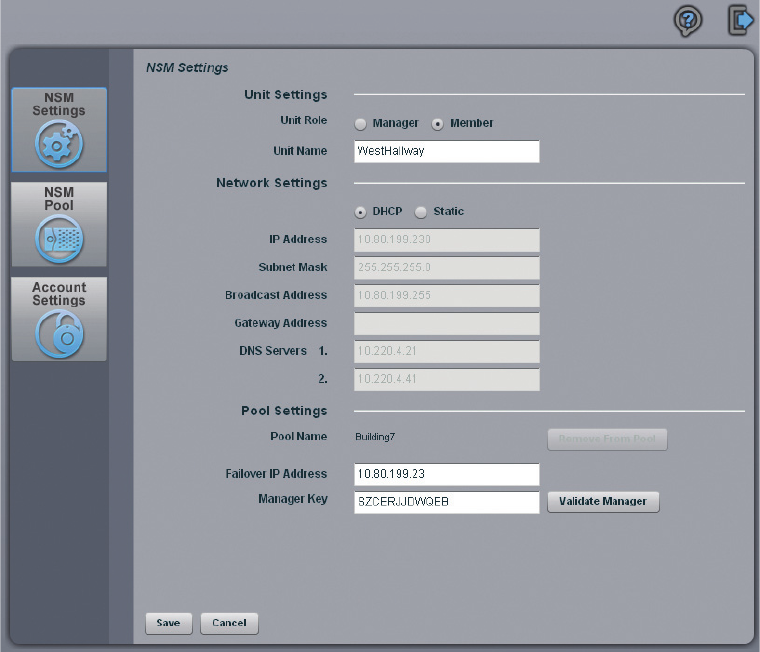
Task: Click the logout exit icon
Action: pos(741,20)
